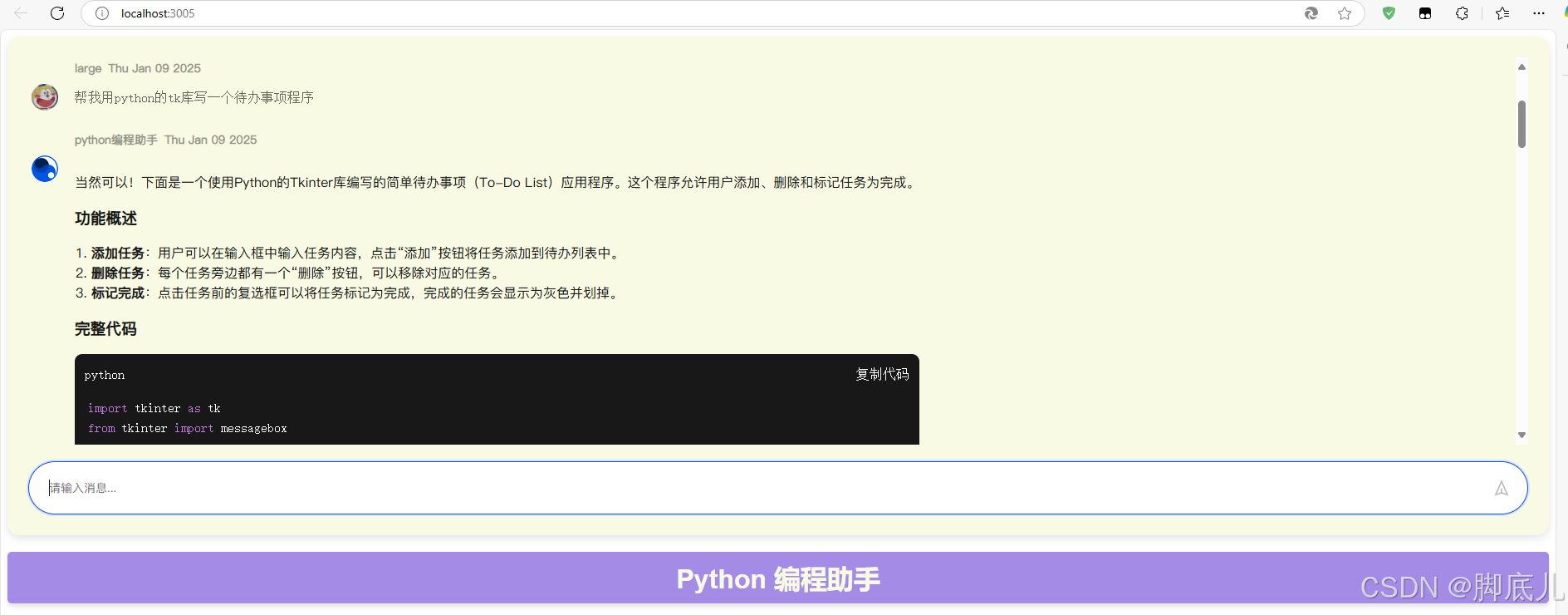Open the green shield extension icon
1568x615 pixels.
[x=1389, y=13]
